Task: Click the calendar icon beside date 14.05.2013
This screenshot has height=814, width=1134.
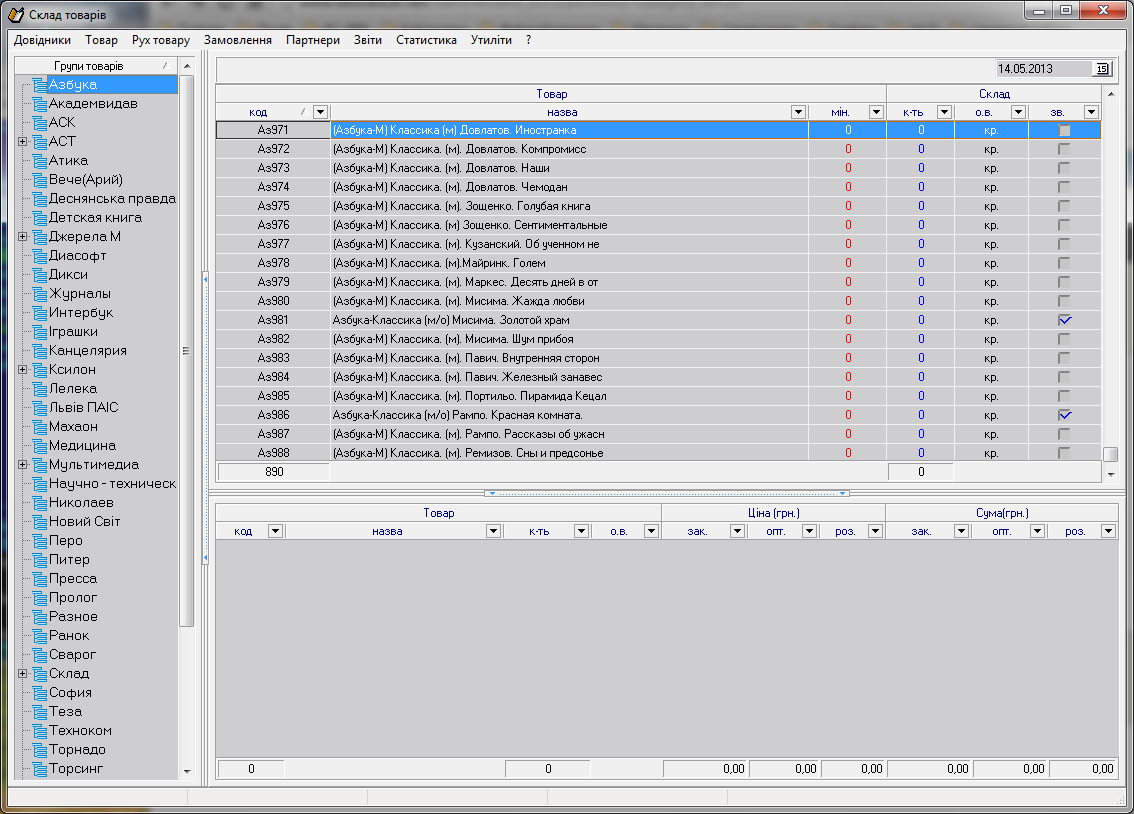Action: [x=1102, y=69]
